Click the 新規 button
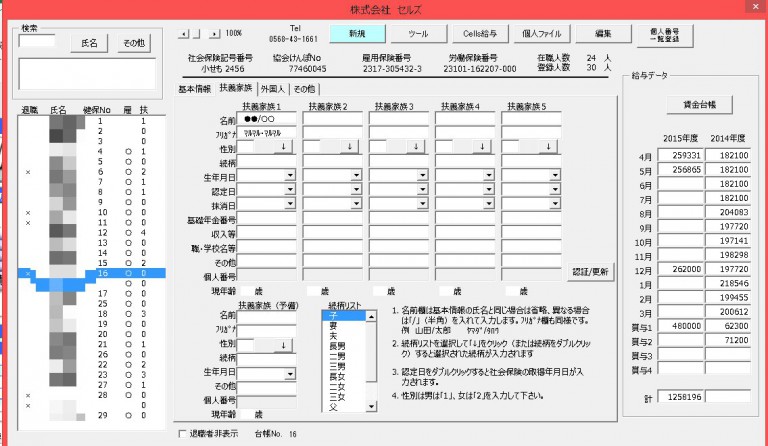768x446 pixels. (358, 33)
